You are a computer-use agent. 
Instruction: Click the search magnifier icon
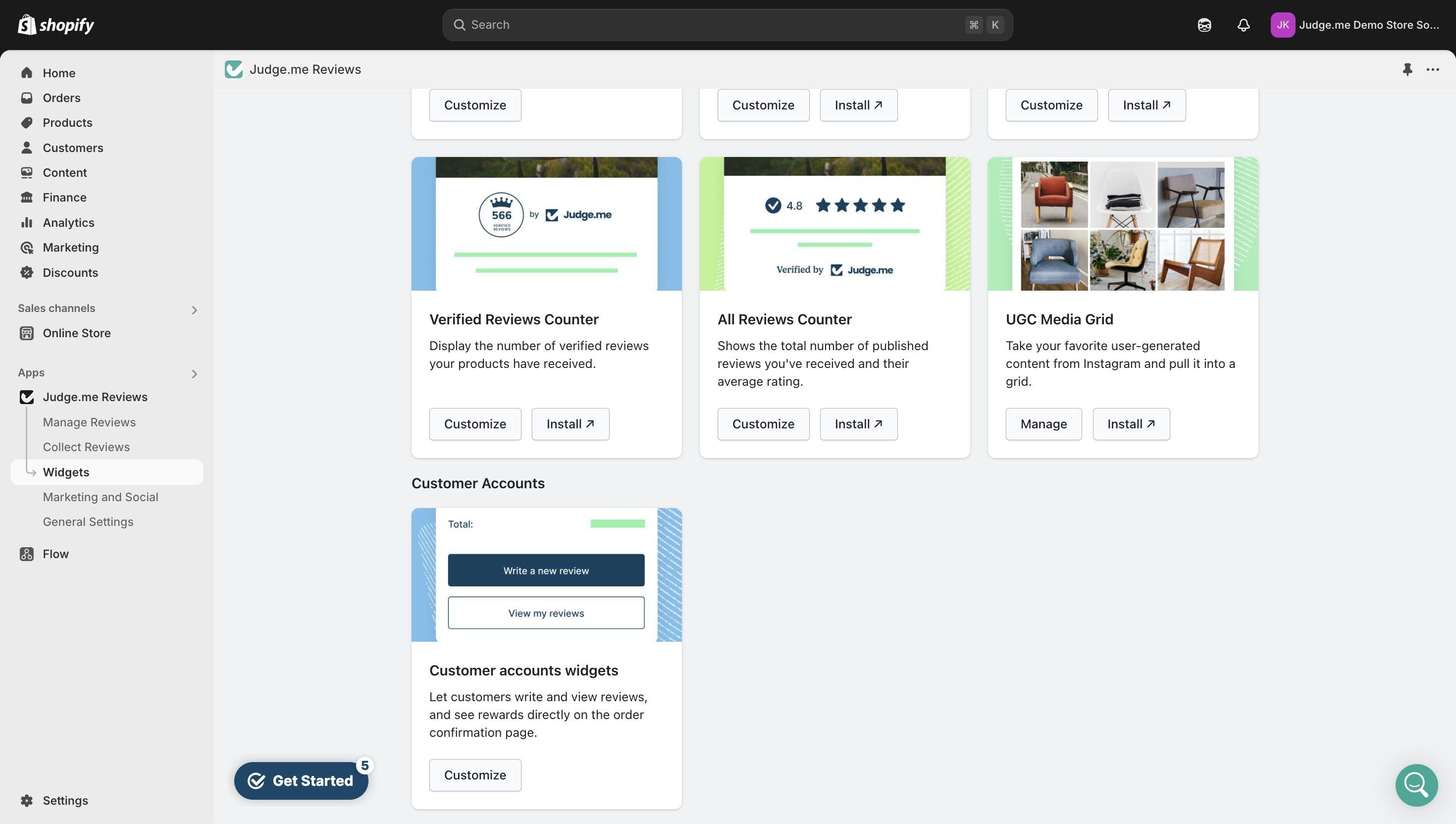pos(460,25)
